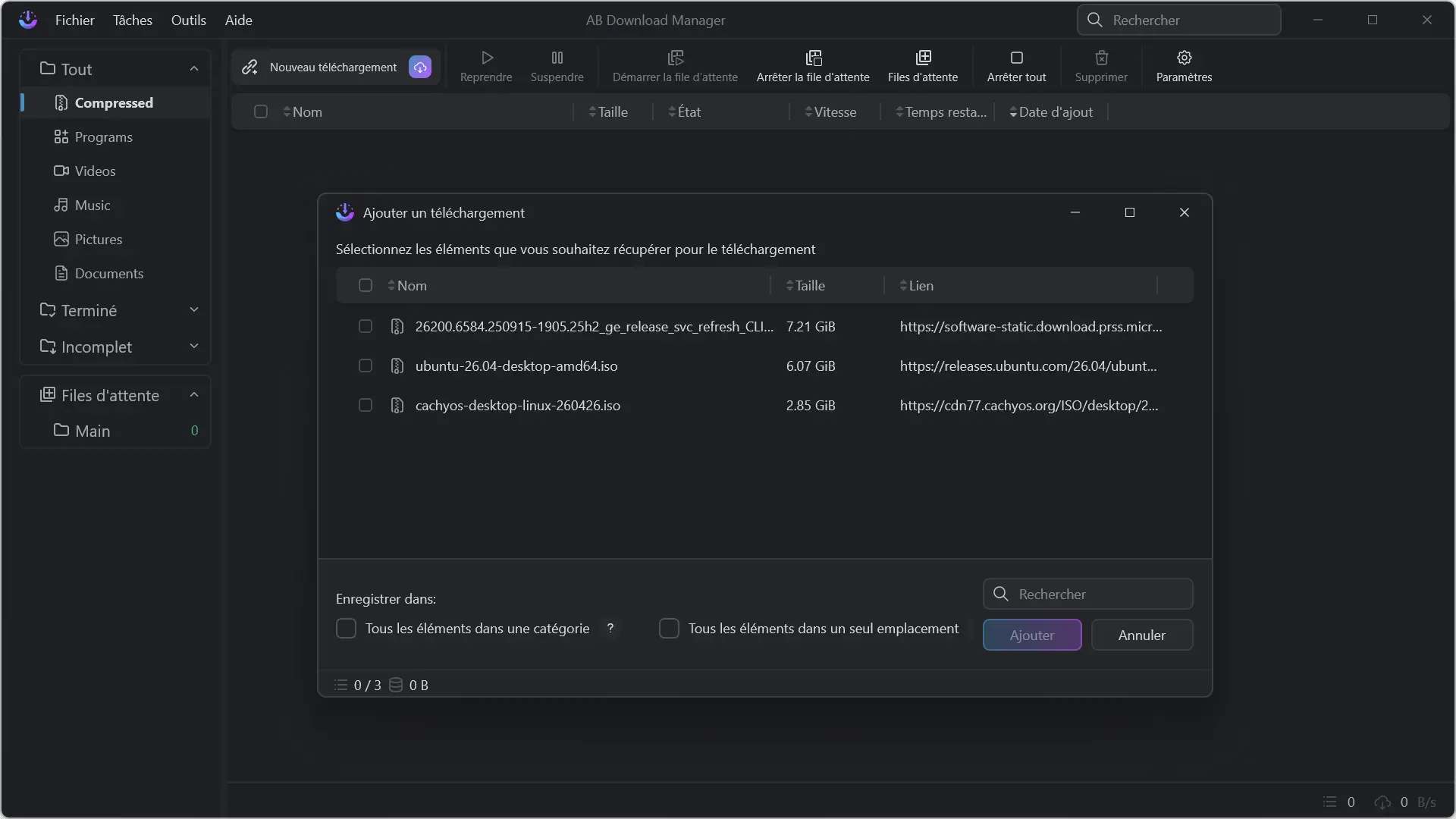Focus the Rechercher field in main window

(1179, 20)
